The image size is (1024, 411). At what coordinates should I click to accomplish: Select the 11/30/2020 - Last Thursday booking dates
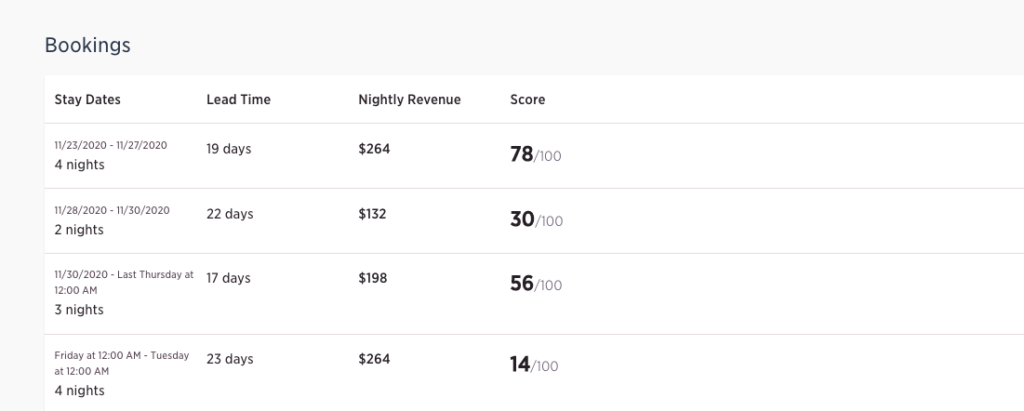[x=124, y=282]
